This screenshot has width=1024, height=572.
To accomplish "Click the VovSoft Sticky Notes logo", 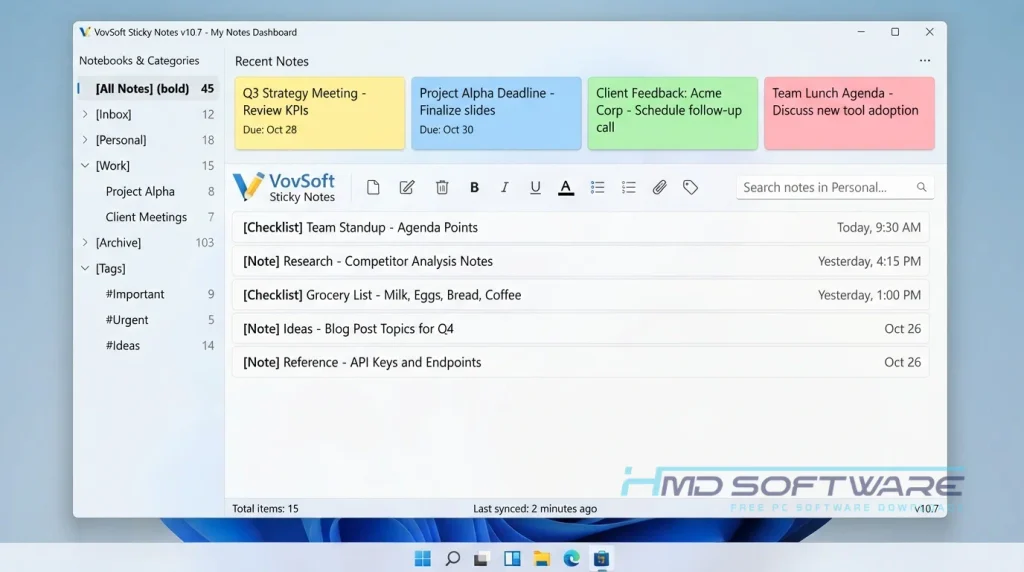I will pos(285,187).
